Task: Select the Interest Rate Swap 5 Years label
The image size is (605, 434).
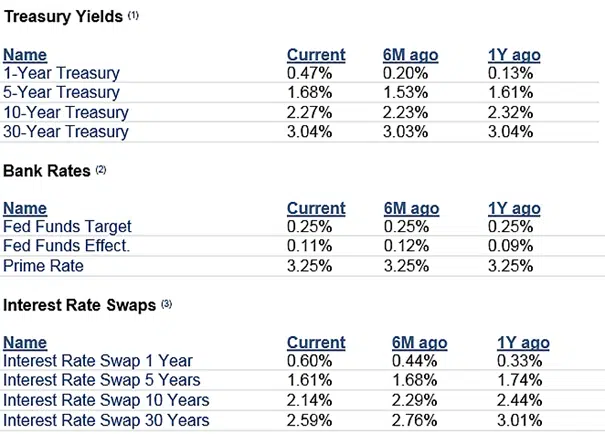Action: tap(102, 381)
